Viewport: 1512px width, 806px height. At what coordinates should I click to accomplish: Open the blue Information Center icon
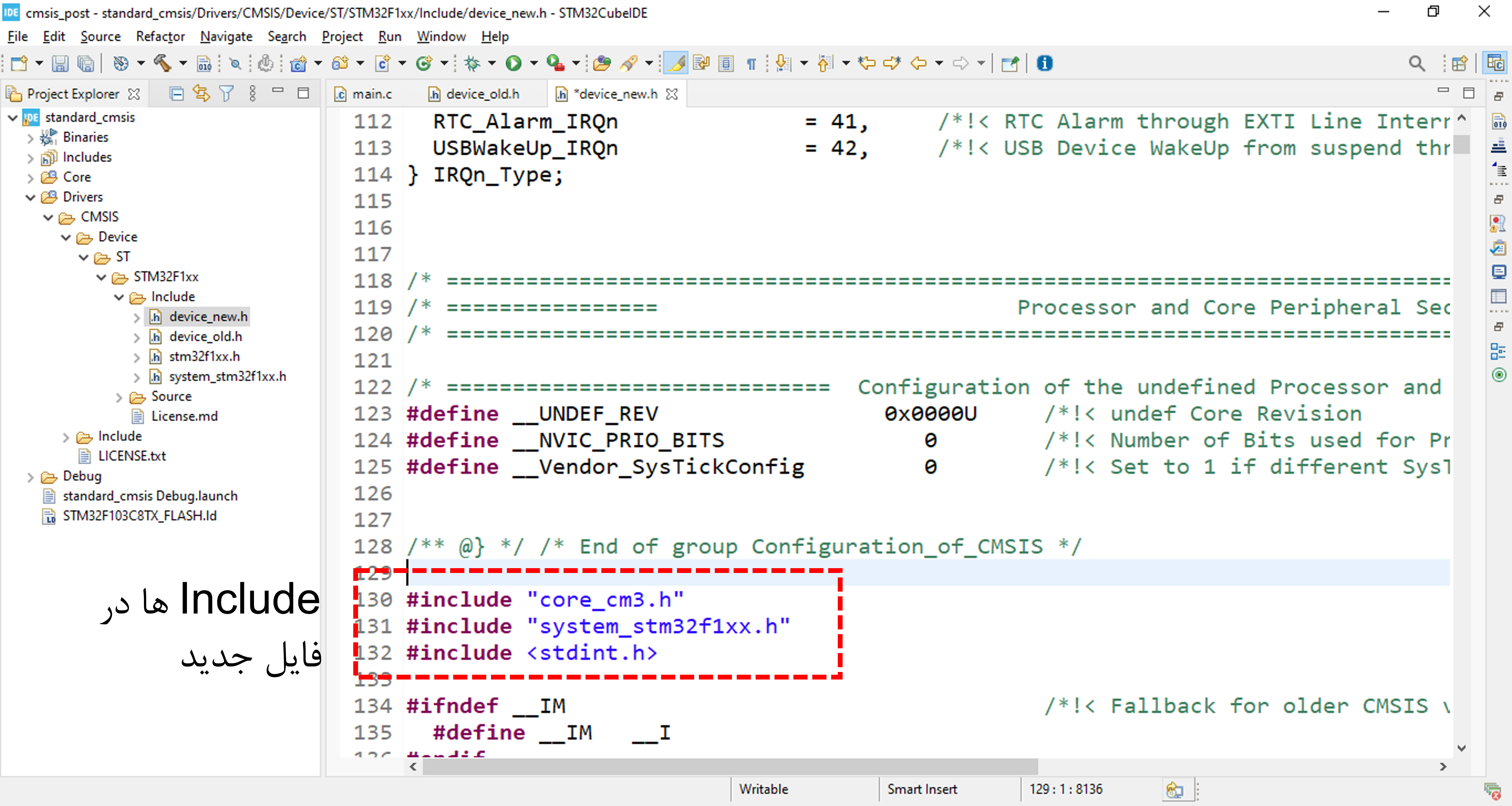pyautogui.click(x=1045, y=63)
